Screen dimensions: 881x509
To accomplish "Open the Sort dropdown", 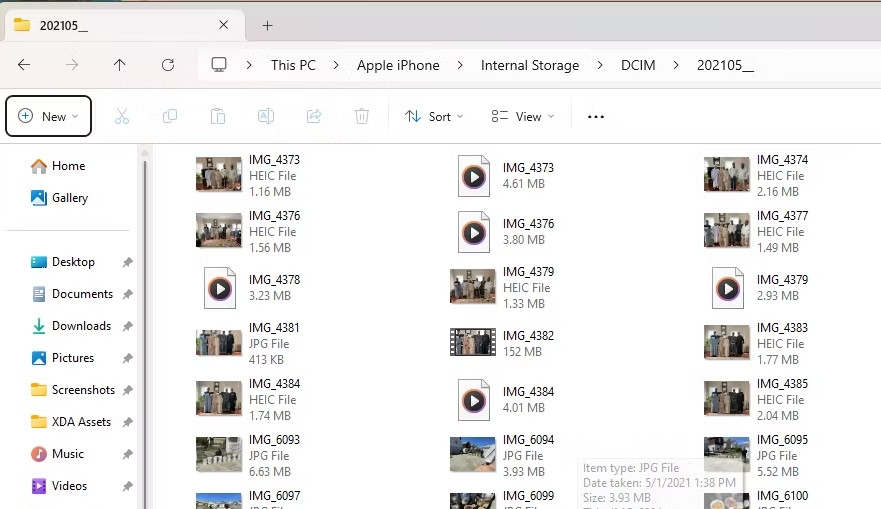I will [x=434, y=116].
